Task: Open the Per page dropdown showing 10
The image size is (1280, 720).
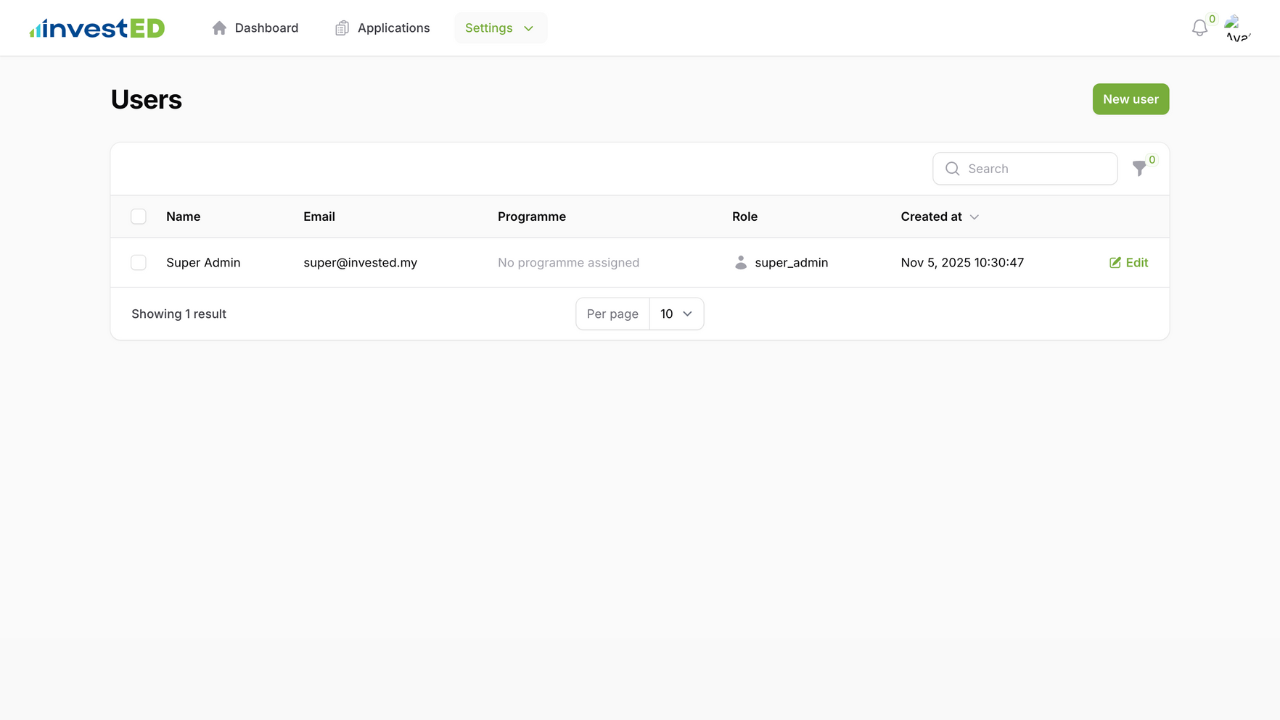Action: pyautogui.click(x=676, y=313)
